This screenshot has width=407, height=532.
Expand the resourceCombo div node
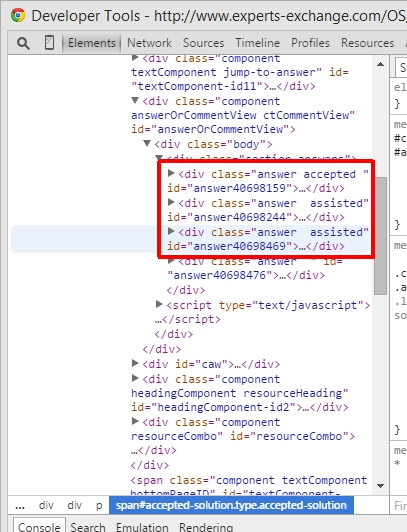pos(135,421)
